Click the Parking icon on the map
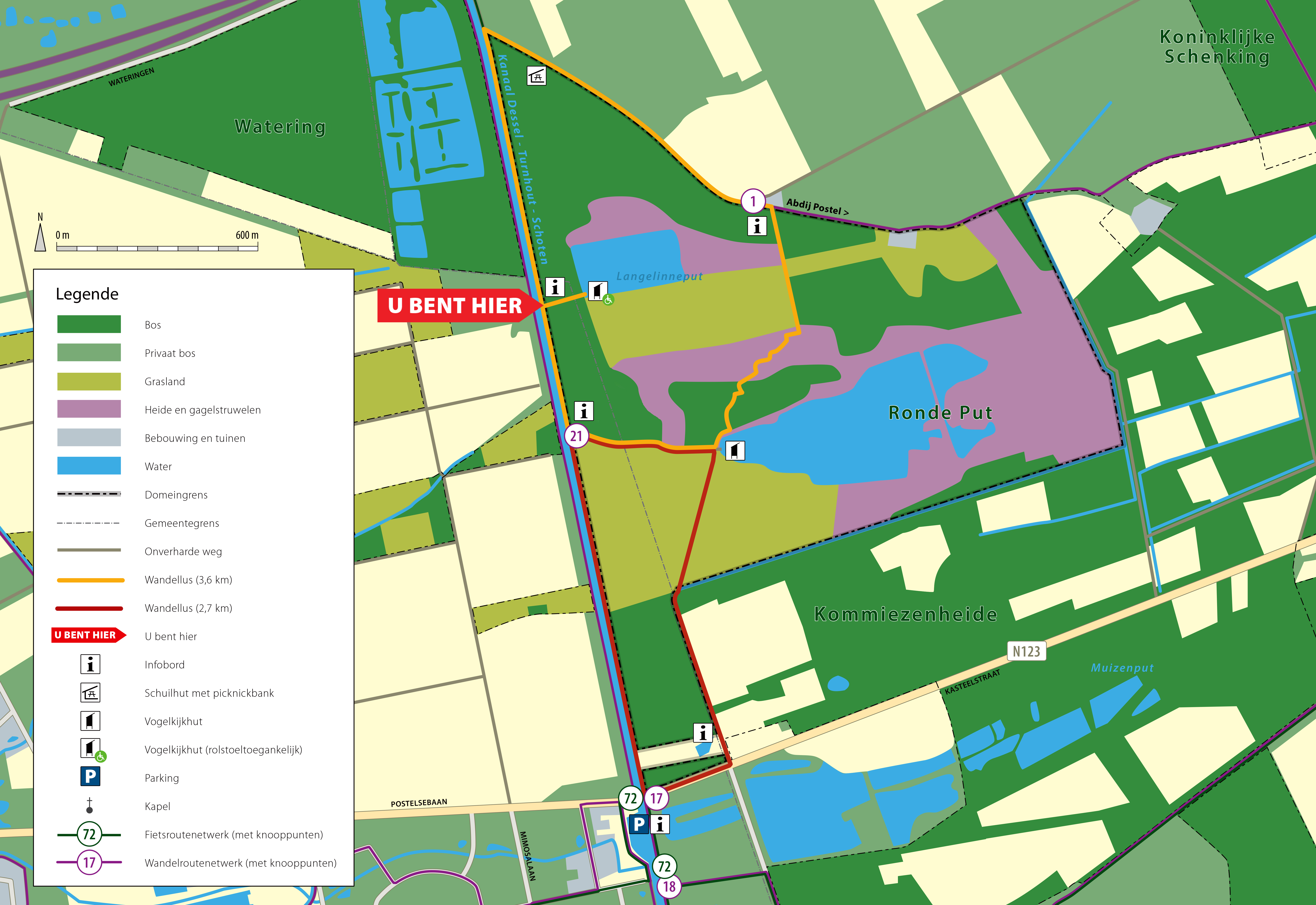This screenshot has height=905, width=1316. (639, 824)
